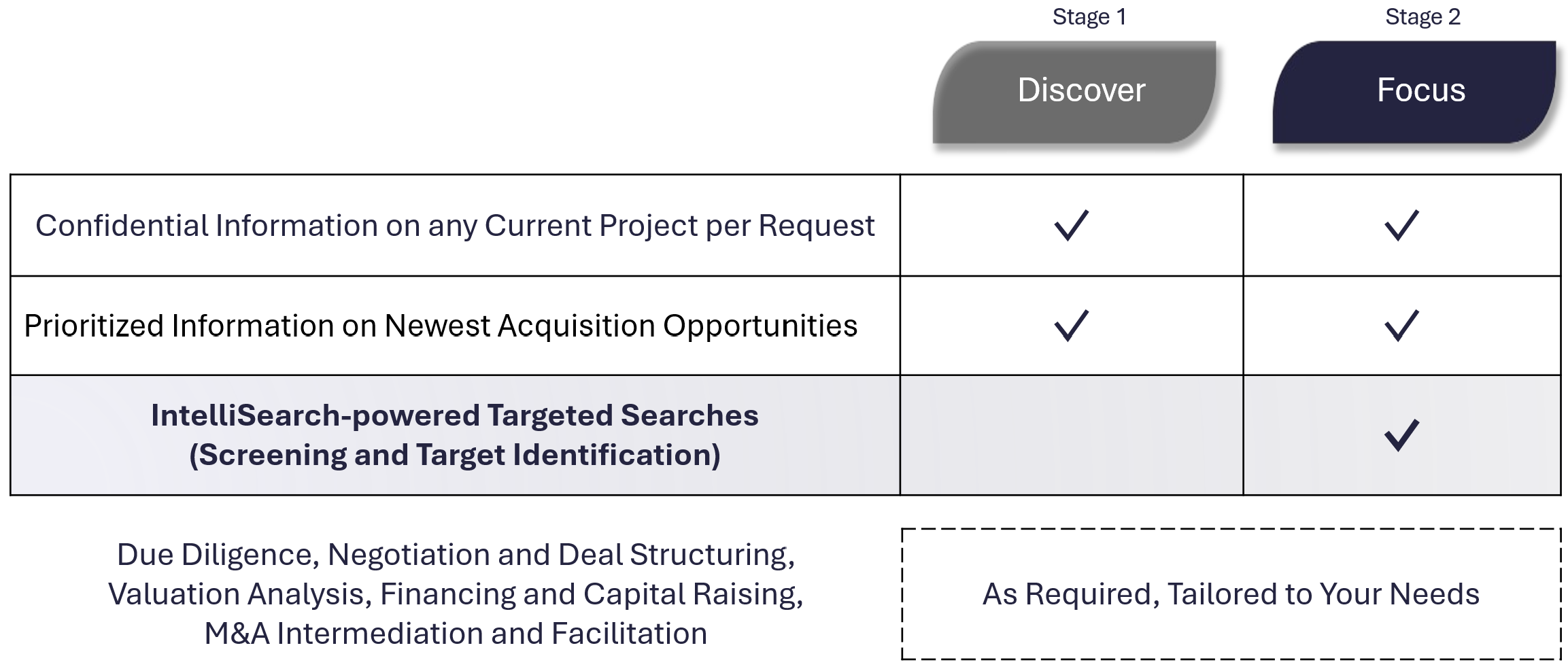Click Due Diligence, Negotiation and Deal Structuring line
Image resolution: width=1568 pixels, height=669 pixels.
(456, 554)
